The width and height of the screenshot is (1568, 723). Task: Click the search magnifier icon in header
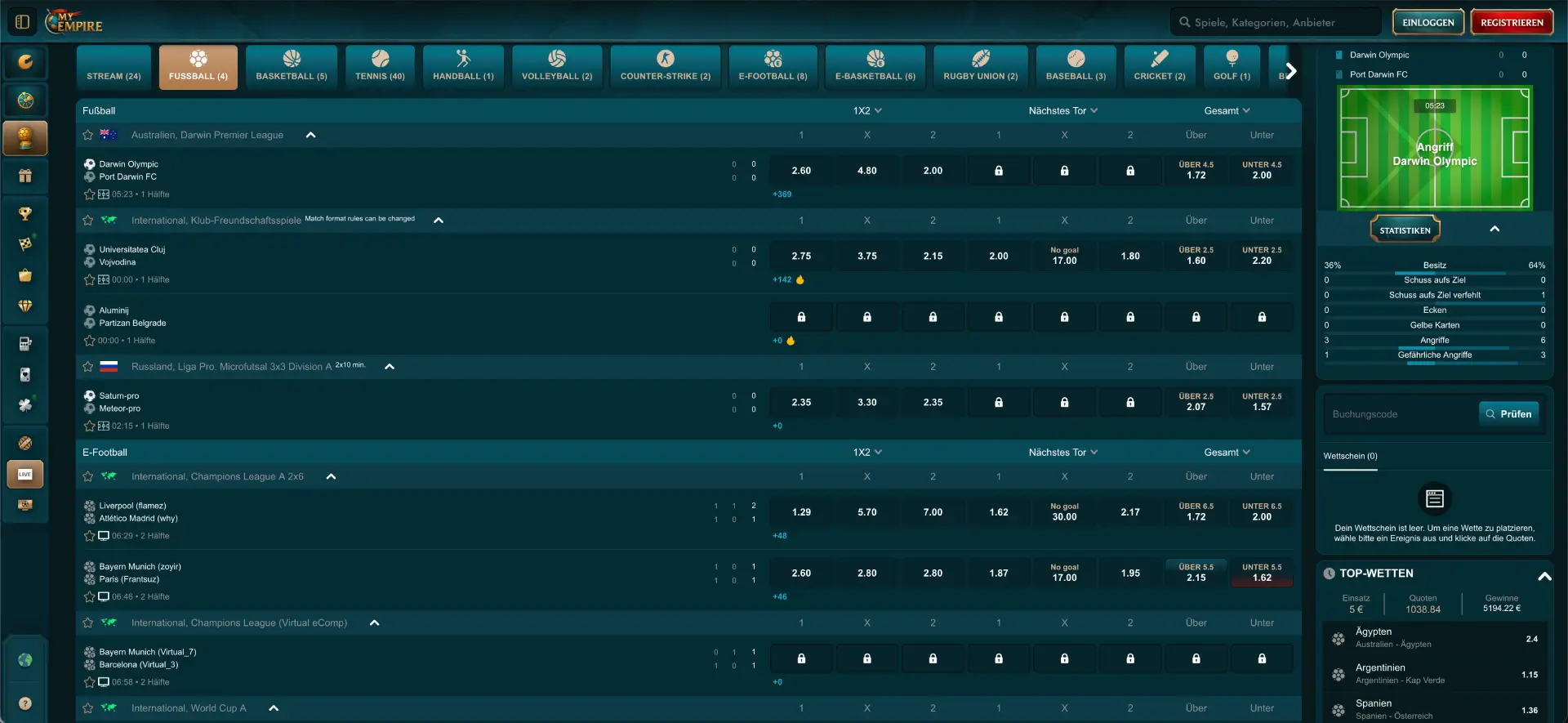[x=1184, y=22]
